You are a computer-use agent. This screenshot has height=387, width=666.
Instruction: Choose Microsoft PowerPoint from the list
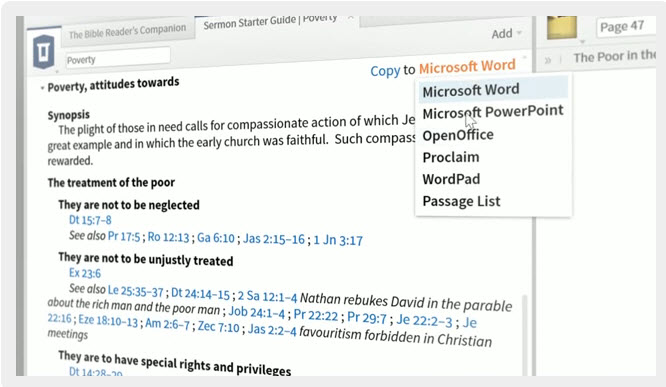(x=493, y=112)
